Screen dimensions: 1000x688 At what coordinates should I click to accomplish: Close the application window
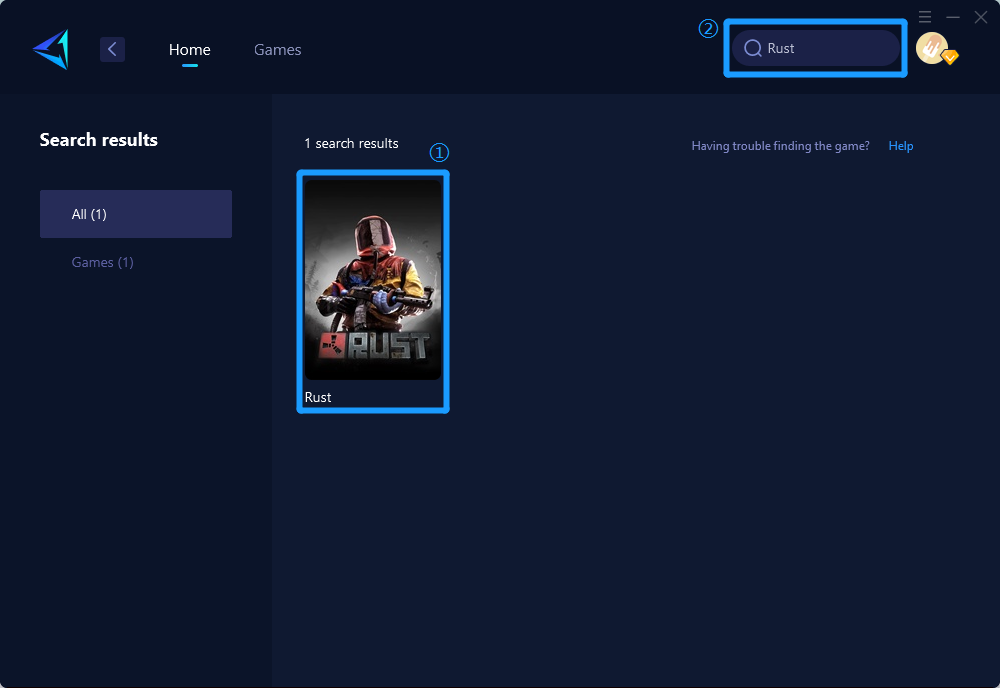981,17
